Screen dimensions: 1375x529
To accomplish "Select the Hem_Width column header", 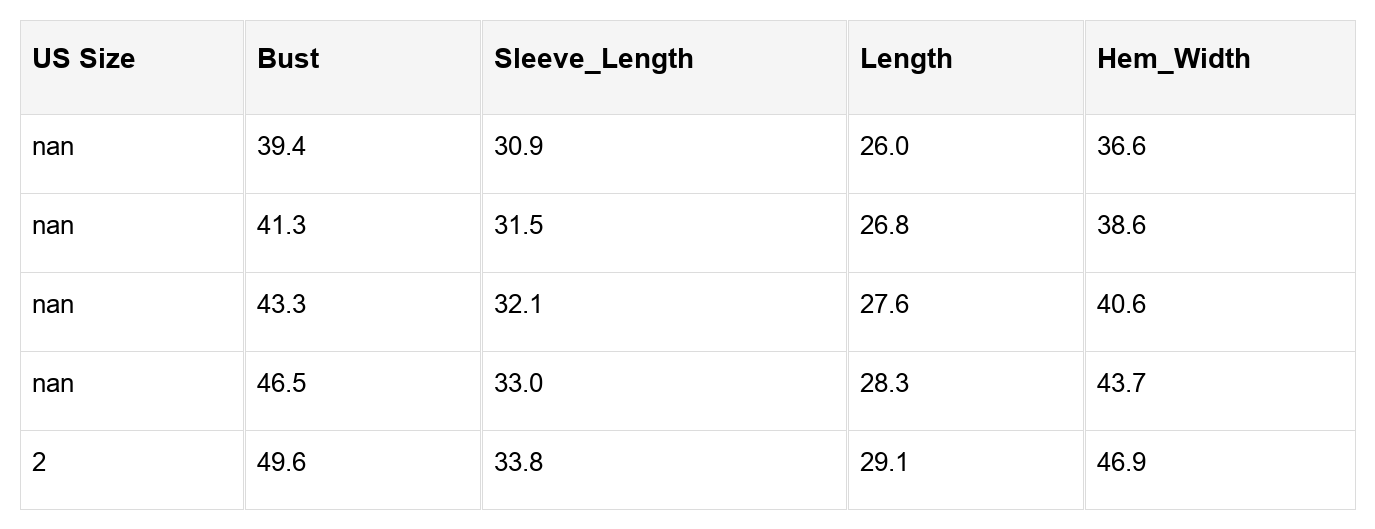I will tap(1173, 59).
